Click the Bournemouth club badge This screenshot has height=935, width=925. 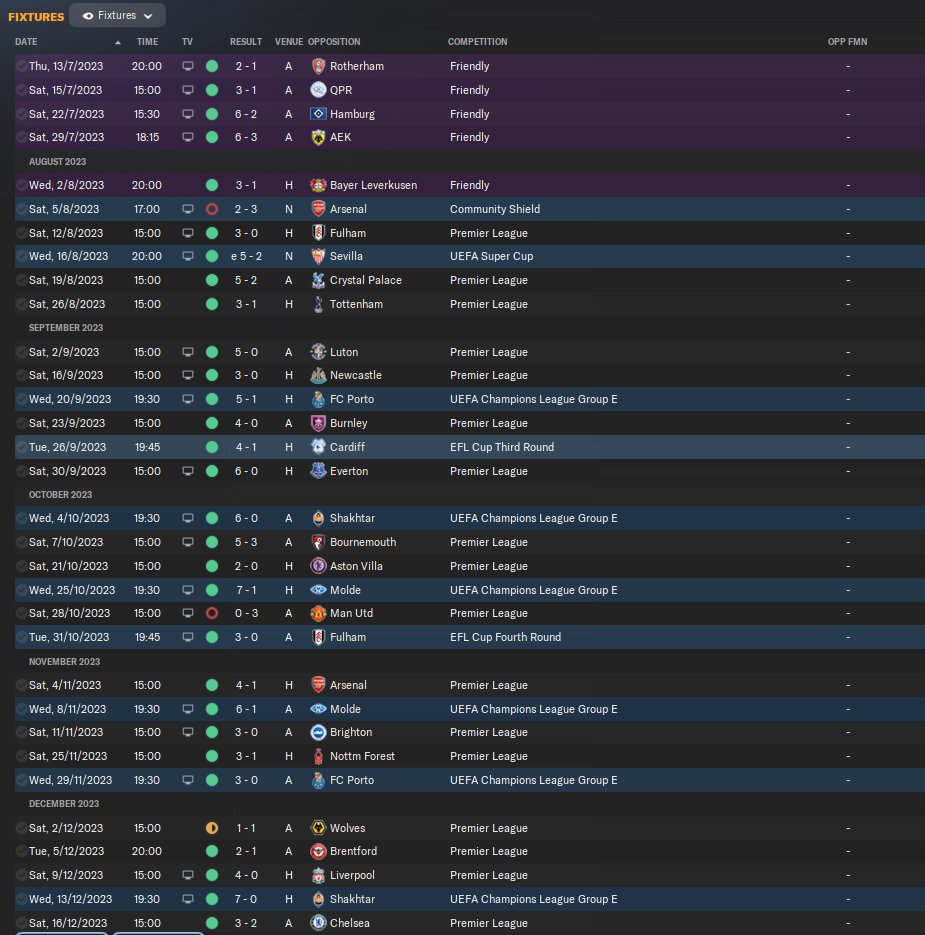point(318,542)
